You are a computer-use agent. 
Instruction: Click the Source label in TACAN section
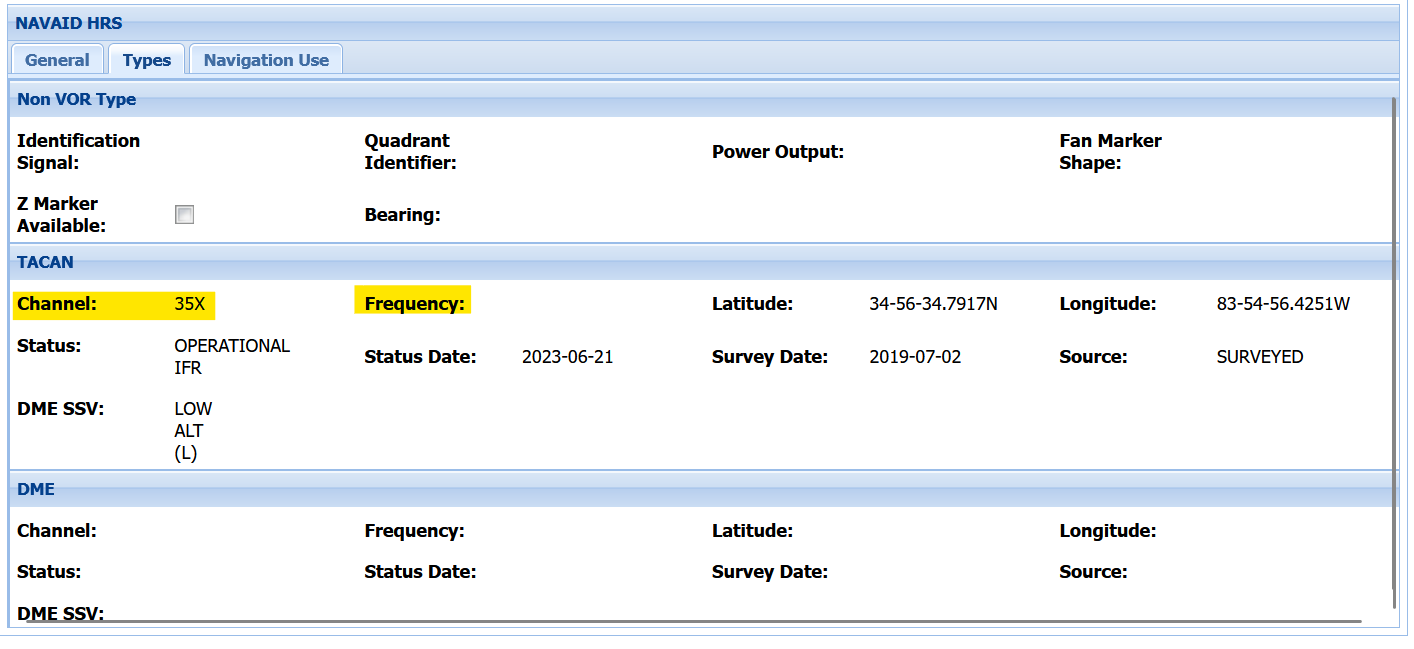click(1093, 357)
